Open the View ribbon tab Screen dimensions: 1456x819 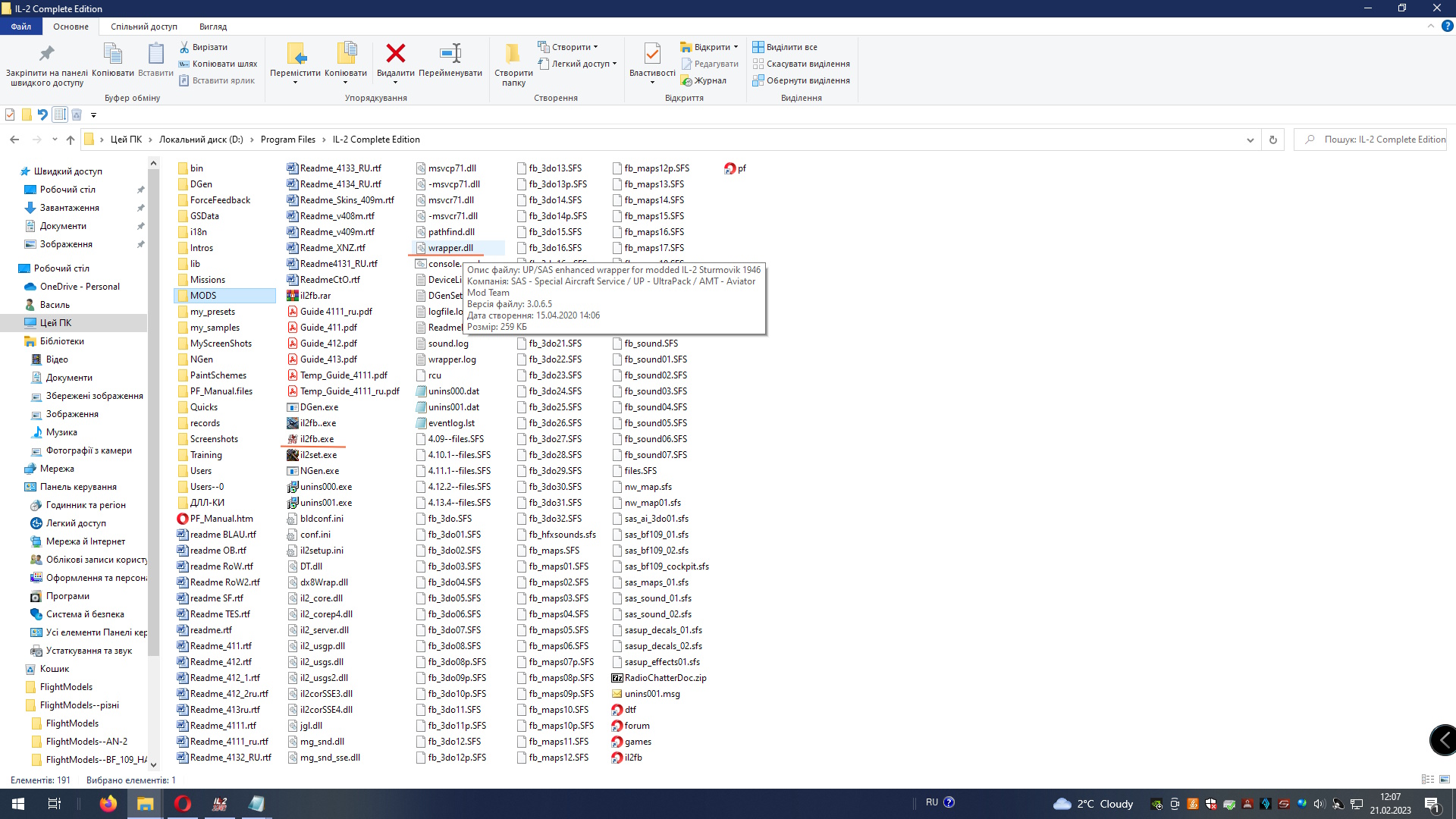pyautogui.click(x=212, y=27)
